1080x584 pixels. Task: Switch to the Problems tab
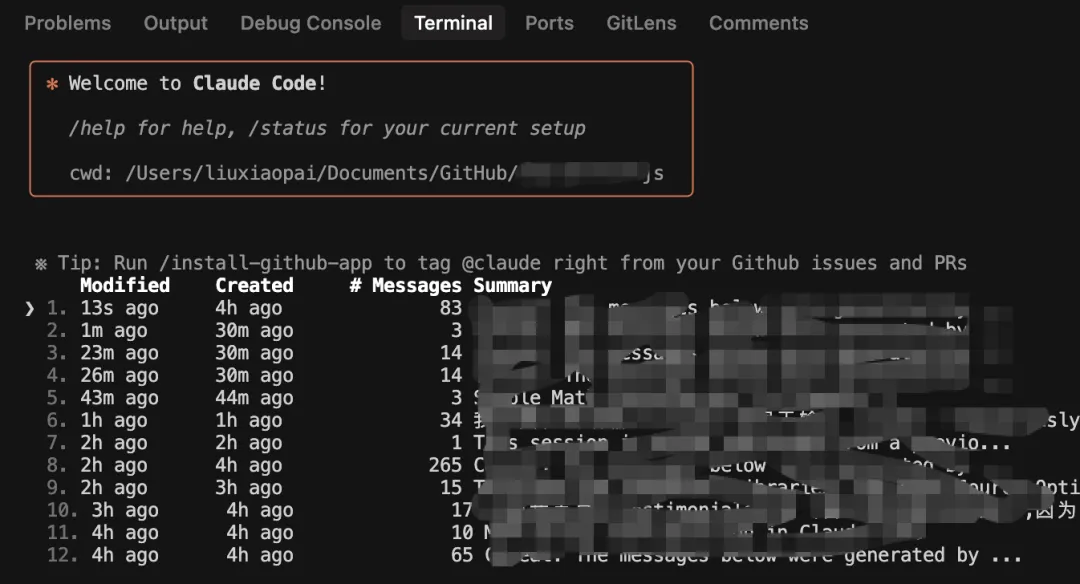pos(67,23)
